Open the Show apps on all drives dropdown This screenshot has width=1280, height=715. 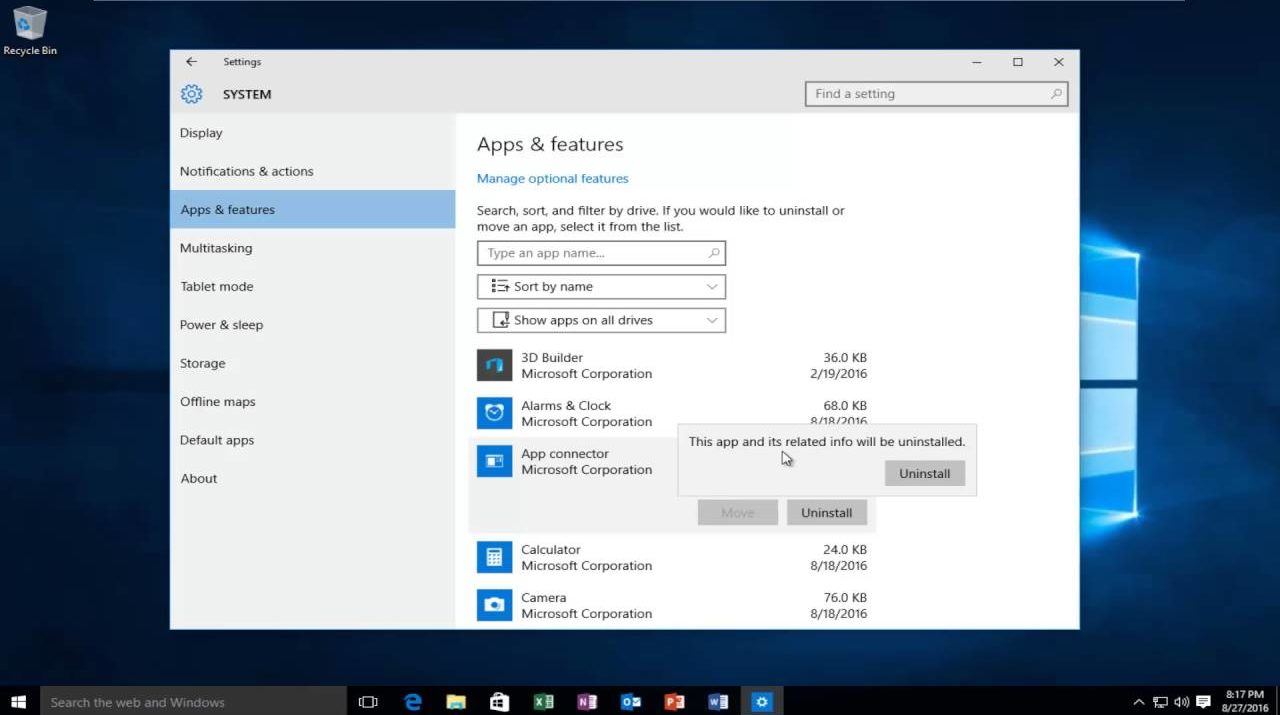tap(601, 321)
